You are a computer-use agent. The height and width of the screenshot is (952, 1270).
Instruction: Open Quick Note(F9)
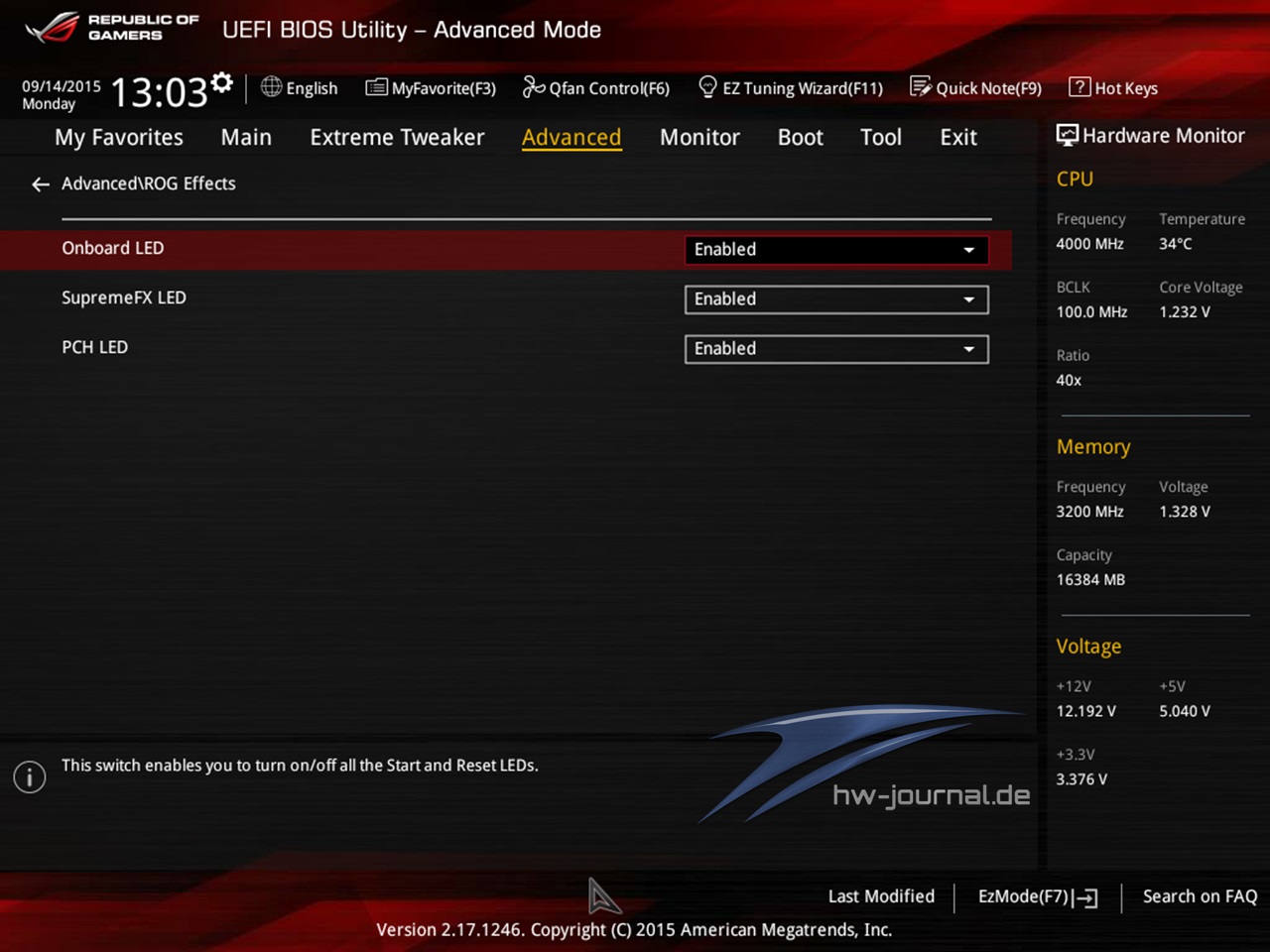click(975, 88)
